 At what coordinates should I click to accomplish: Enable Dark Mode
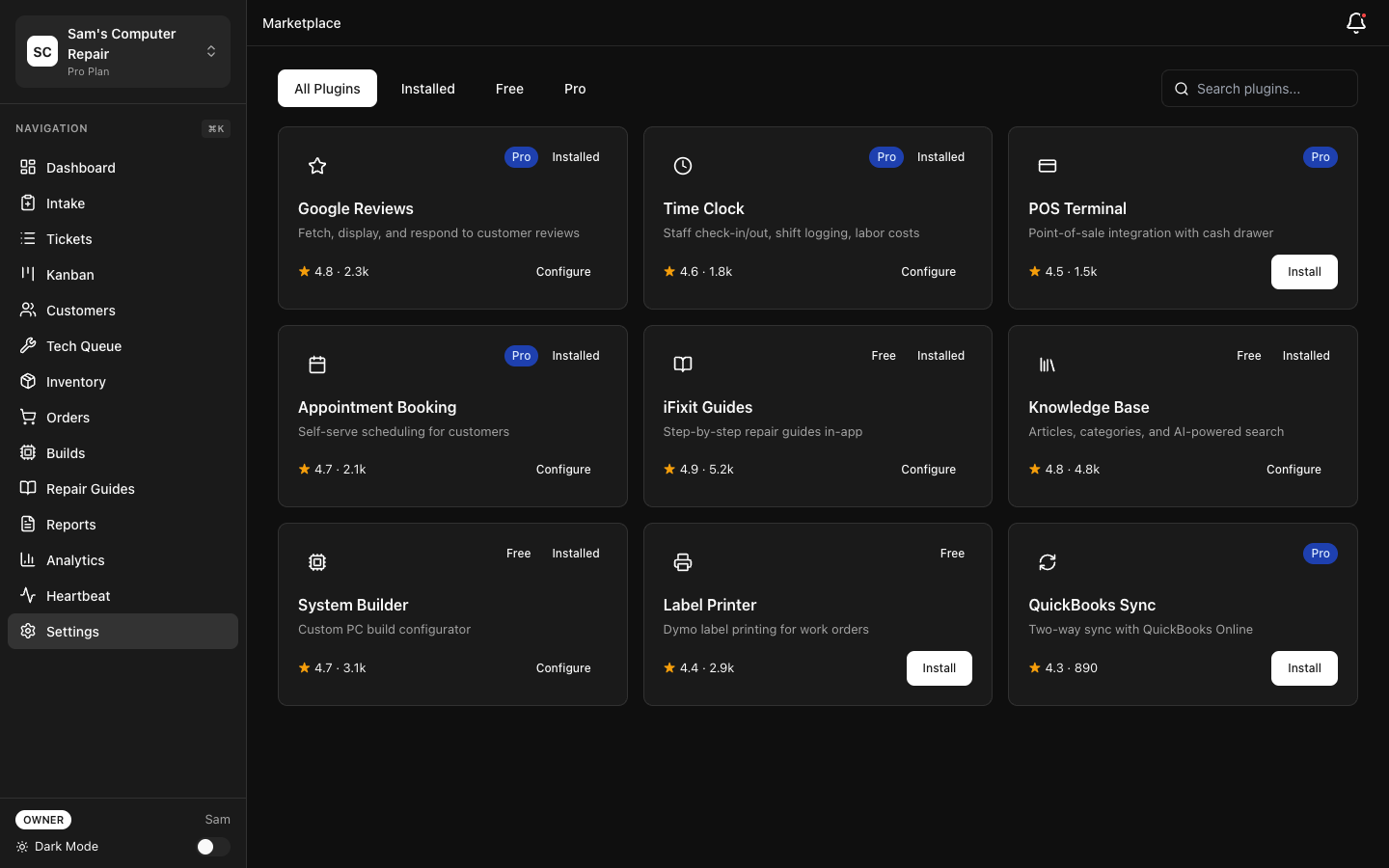[212, 847]
